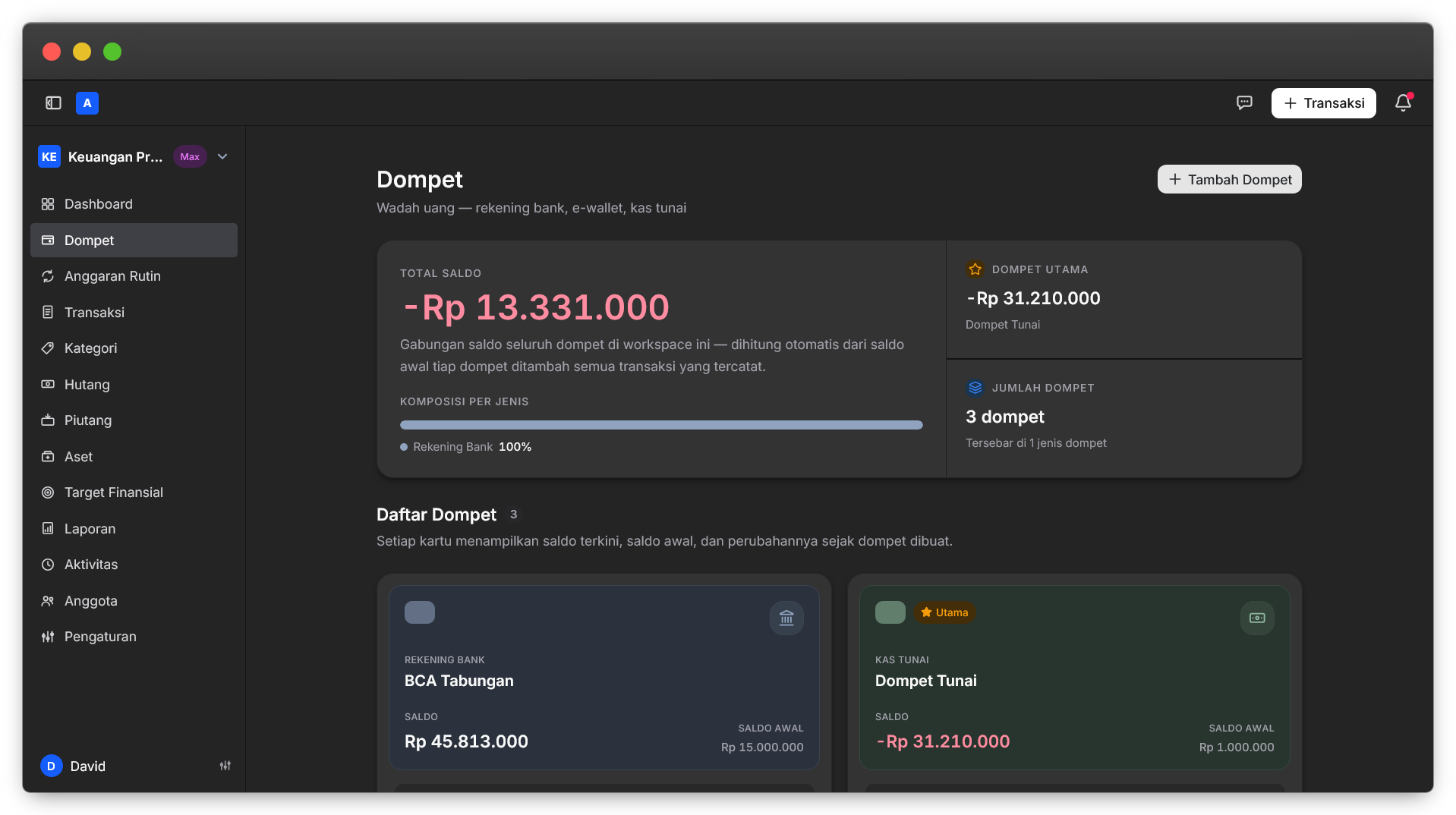1456x815 pixels.
Task: Open Transaksi in the sidebar
Action: coord(134,313)
